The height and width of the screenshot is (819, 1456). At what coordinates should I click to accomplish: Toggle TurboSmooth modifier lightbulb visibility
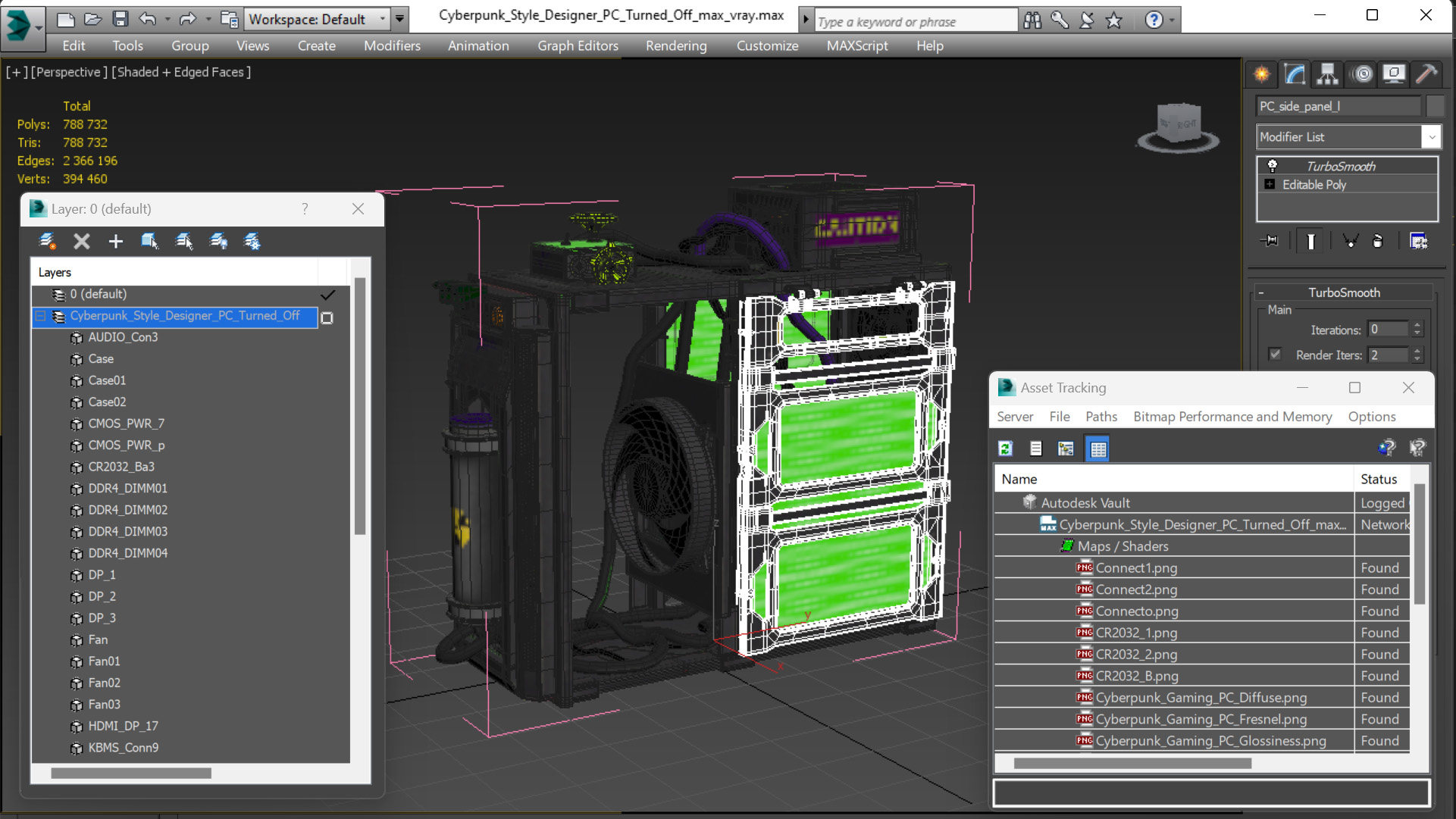[x=1272, y=166]
